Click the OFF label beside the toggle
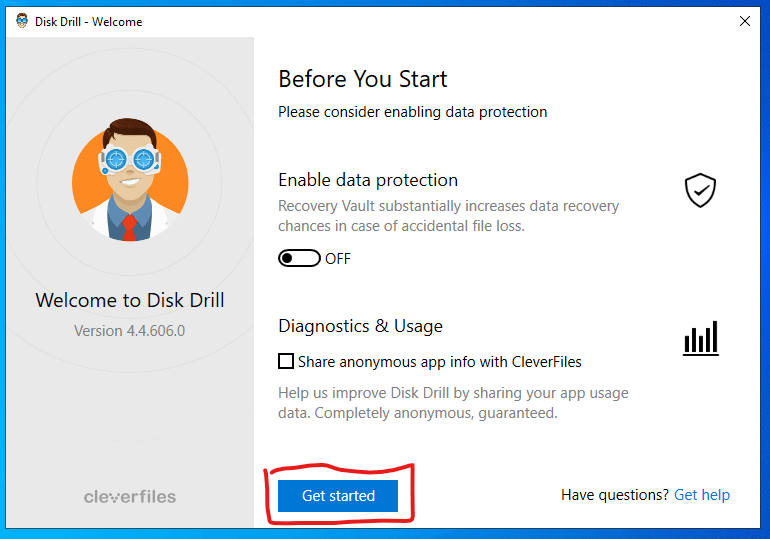Image resolution: width=770 pixels, height=539 pixels. coord(338,259)
